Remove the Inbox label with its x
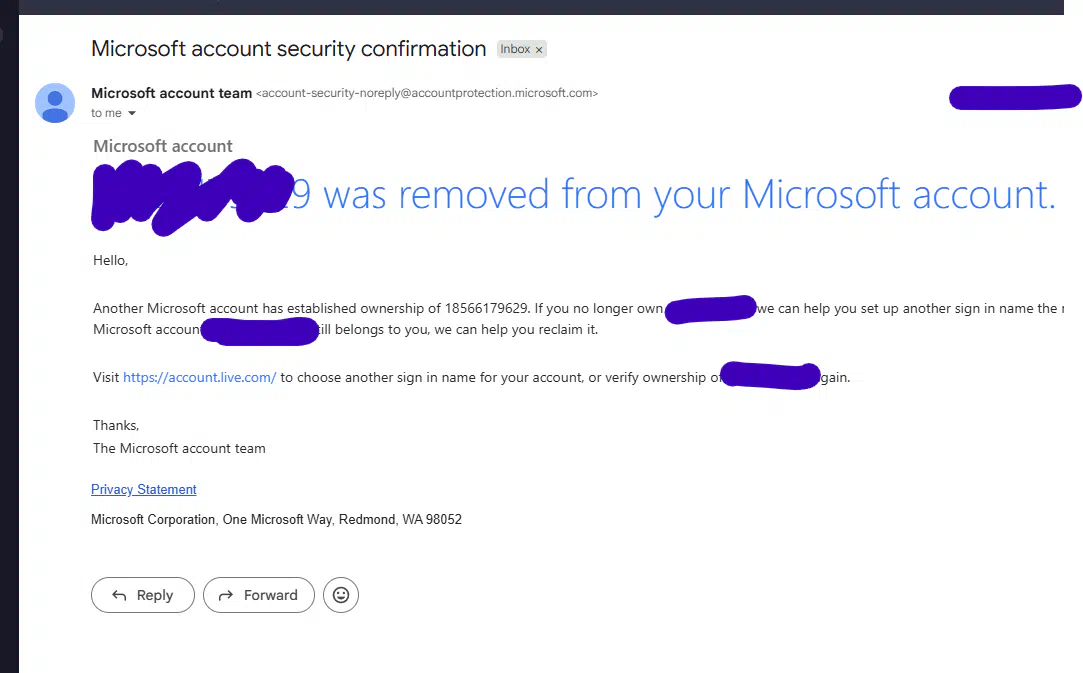Image resolution: width=1083 pixels, height=673 pixels. (539, 50)
